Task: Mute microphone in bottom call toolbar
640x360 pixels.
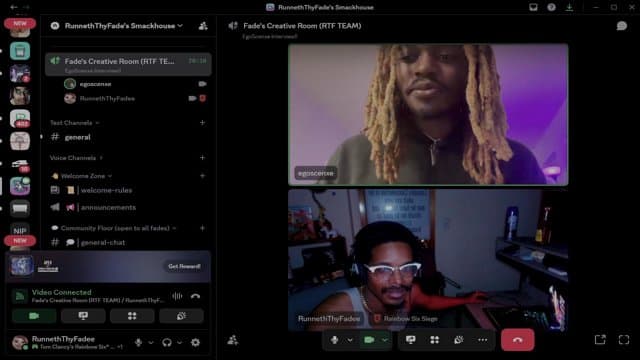Action: pos(335,340)
